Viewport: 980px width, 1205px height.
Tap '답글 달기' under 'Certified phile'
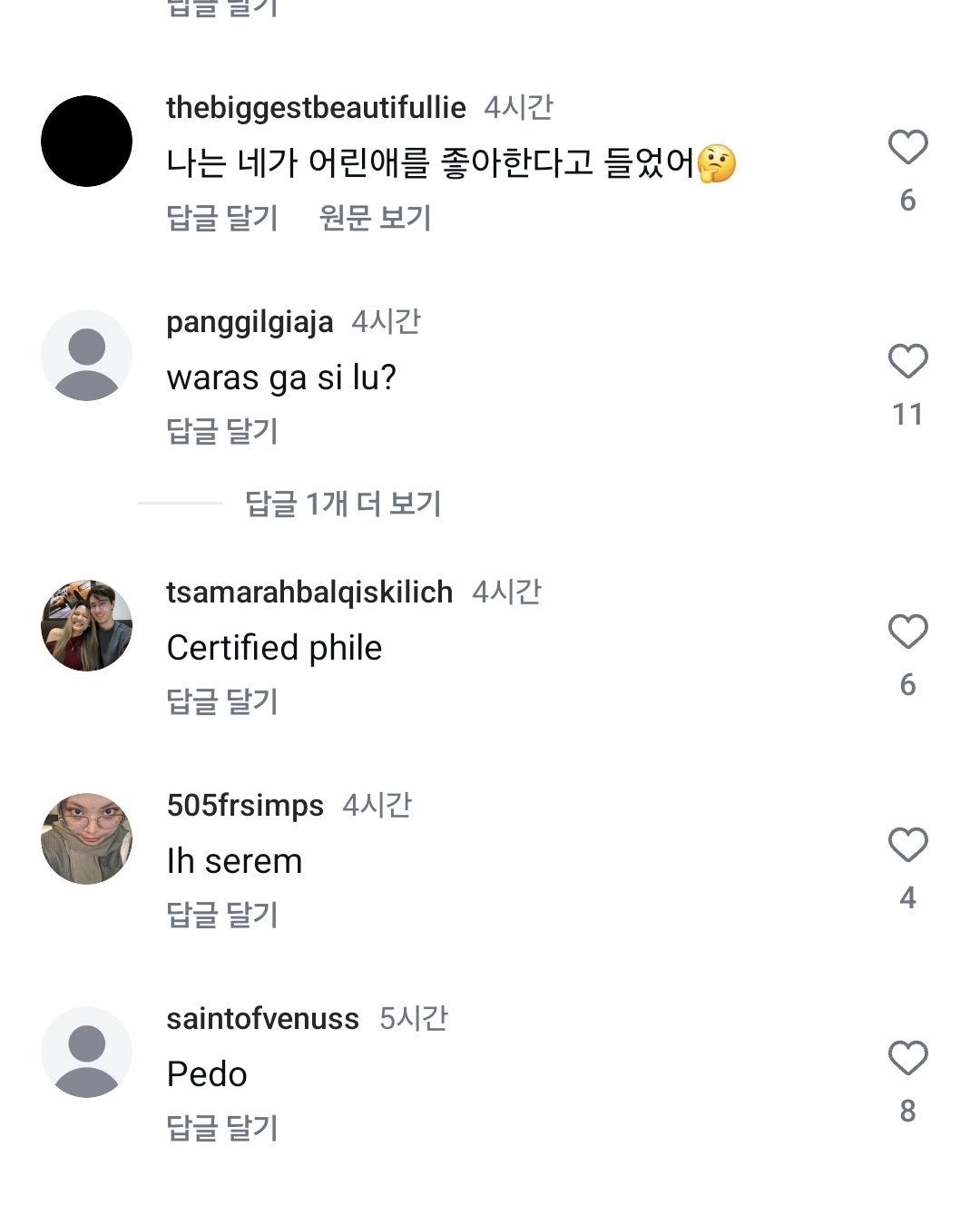[222, 701]
